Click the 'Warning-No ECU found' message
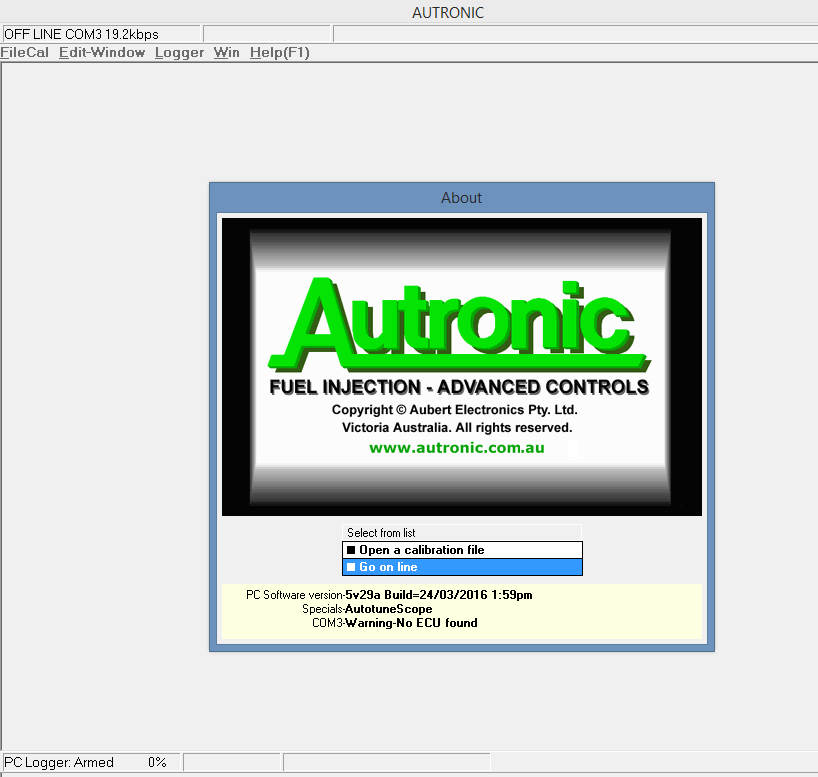Viewport: 818px width, 777px height. point(411,623)
